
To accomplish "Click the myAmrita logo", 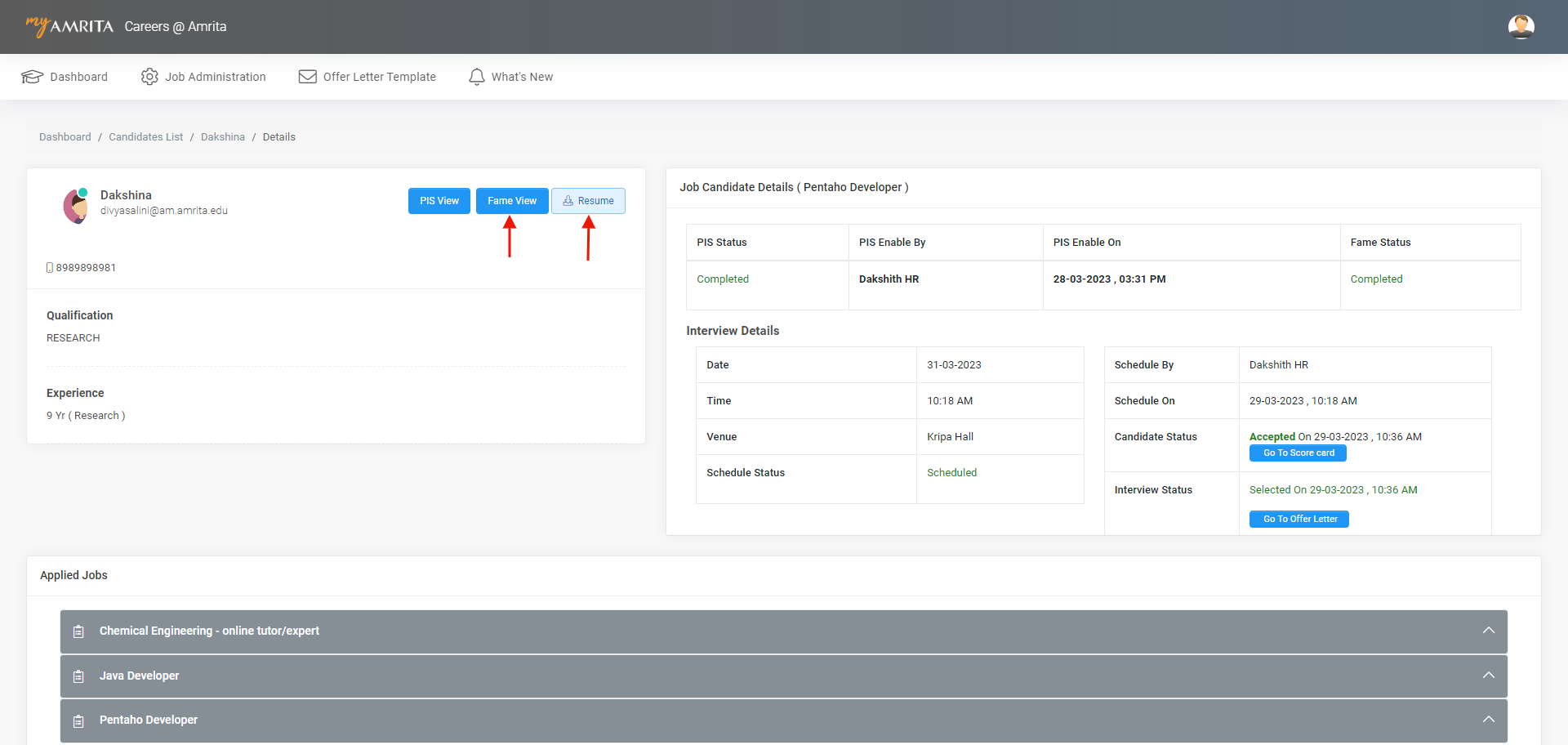I will pos(69,26).
